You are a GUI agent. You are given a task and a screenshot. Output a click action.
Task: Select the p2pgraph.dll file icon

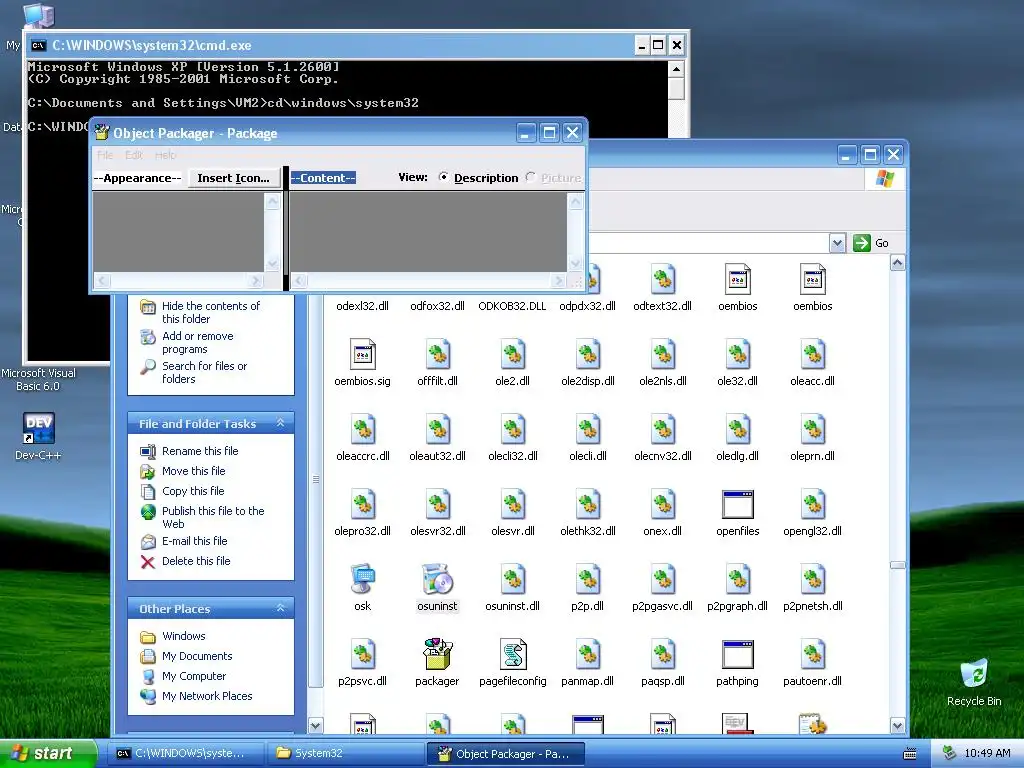click(737, 579)
